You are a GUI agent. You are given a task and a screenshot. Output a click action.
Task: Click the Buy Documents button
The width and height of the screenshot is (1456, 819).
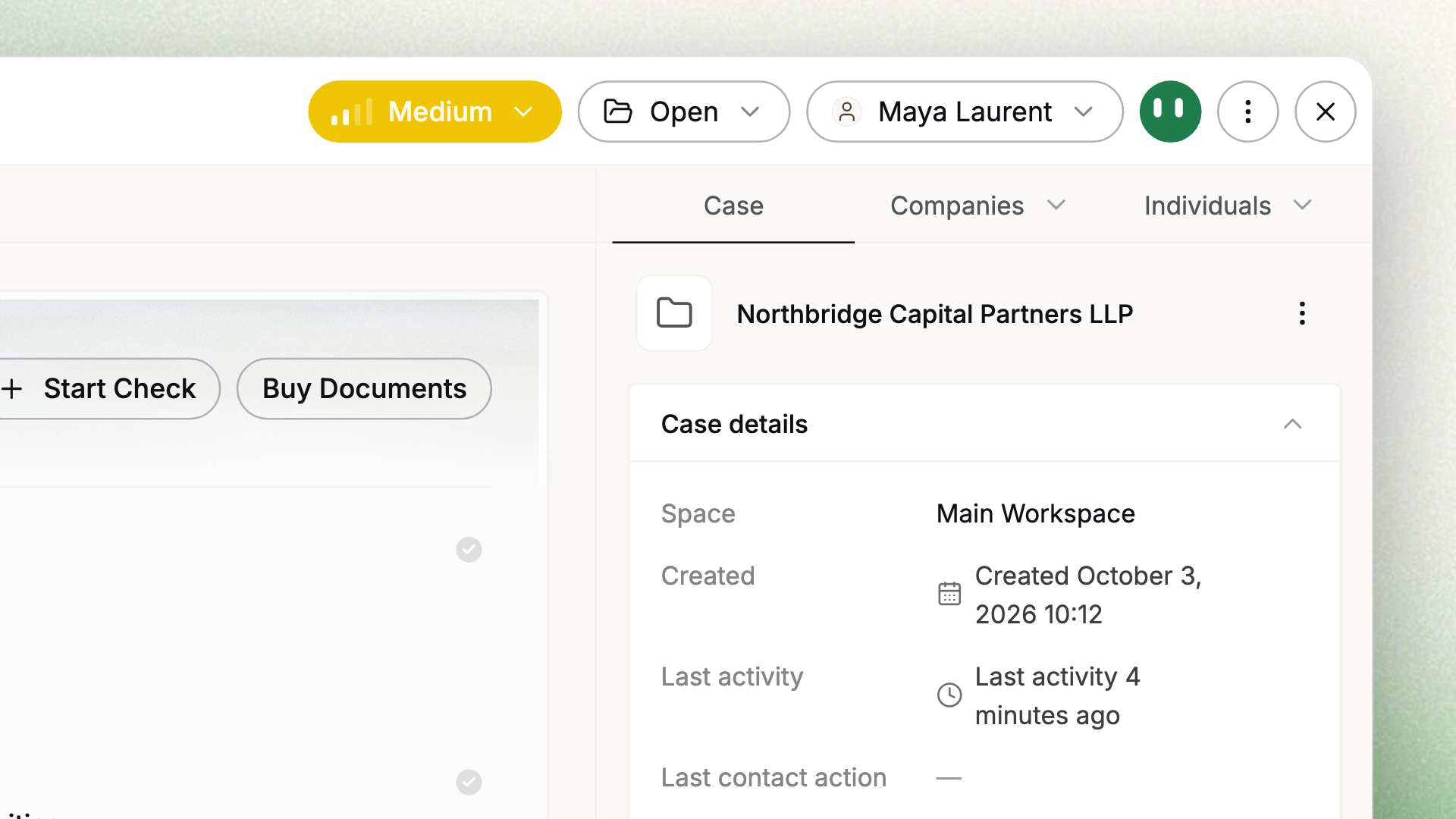(x=364, y=388)
